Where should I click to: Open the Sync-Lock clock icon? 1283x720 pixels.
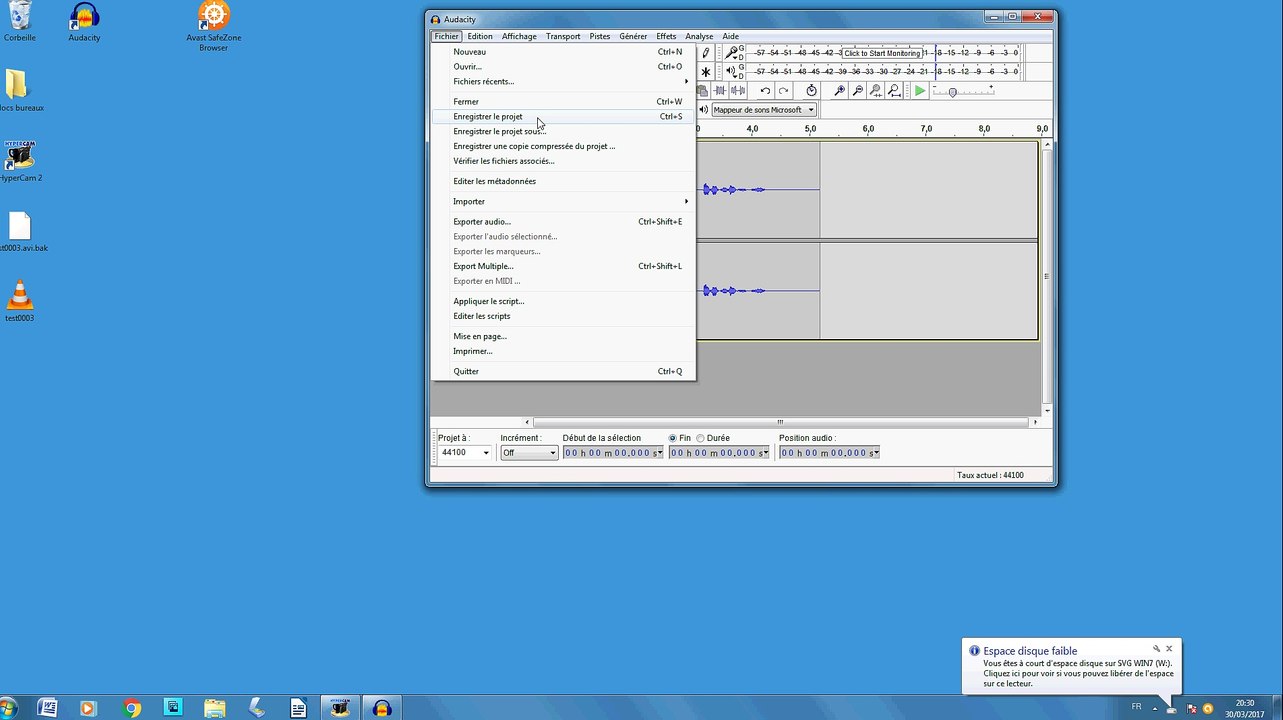[811, 91]
